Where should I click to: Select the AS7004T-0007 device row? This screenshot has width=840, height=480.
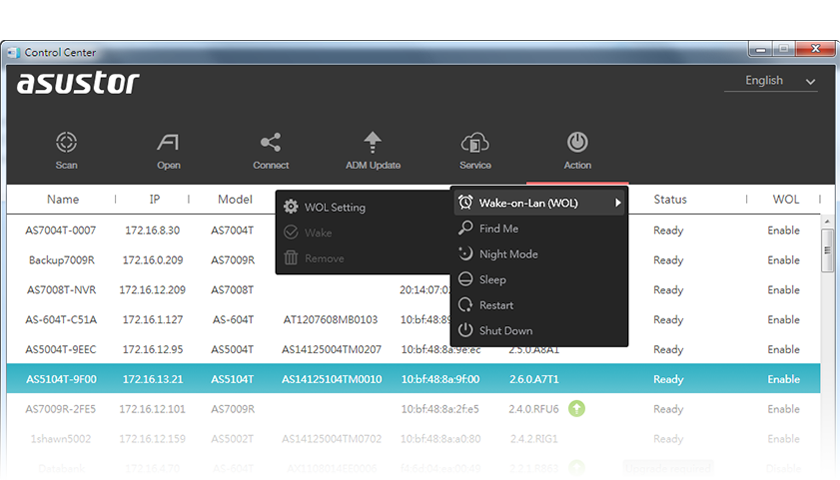413,230
